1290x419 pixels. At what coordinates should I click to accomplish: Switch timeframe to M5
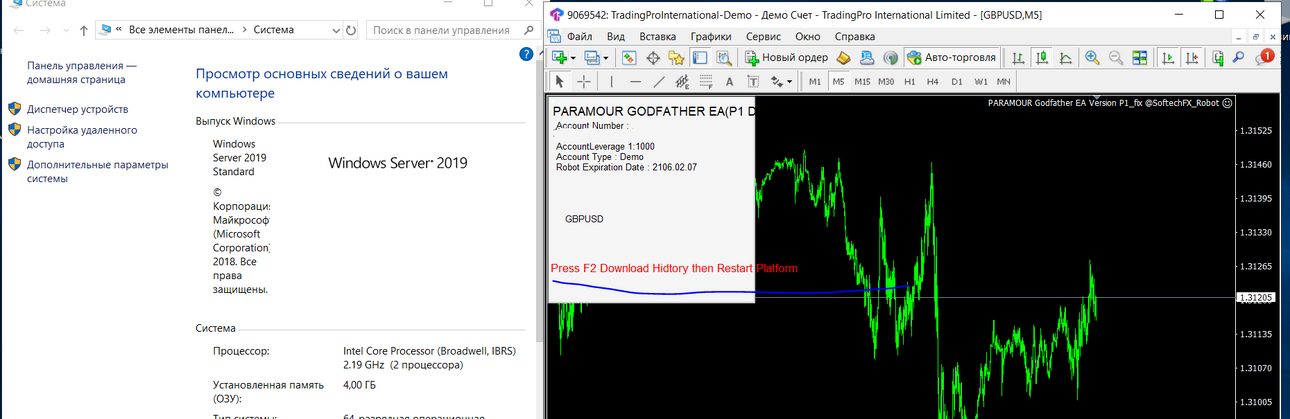pos(838,81)
